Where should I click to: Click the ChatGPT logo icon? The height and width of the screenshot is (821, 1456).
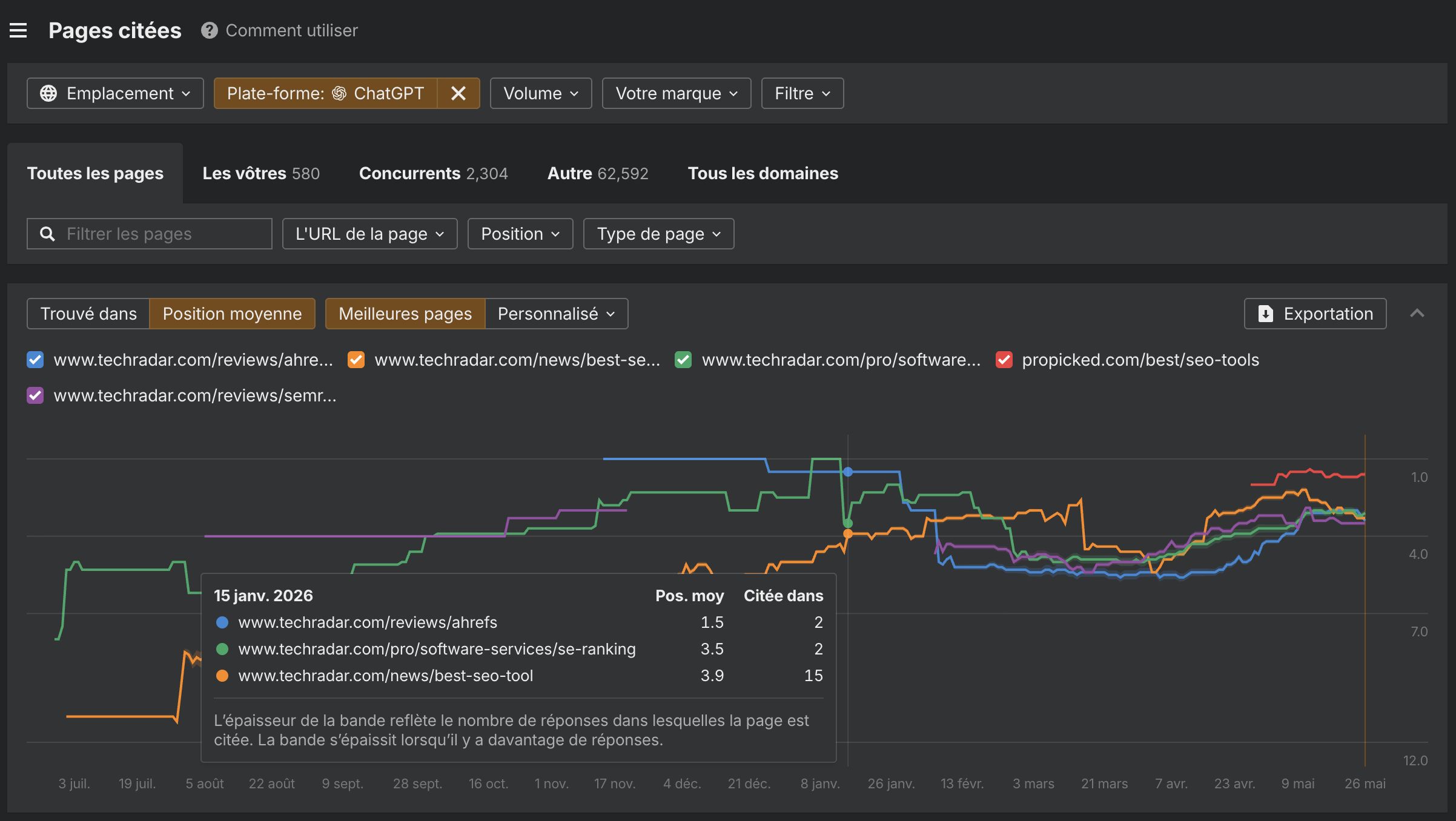coord(339,93)
